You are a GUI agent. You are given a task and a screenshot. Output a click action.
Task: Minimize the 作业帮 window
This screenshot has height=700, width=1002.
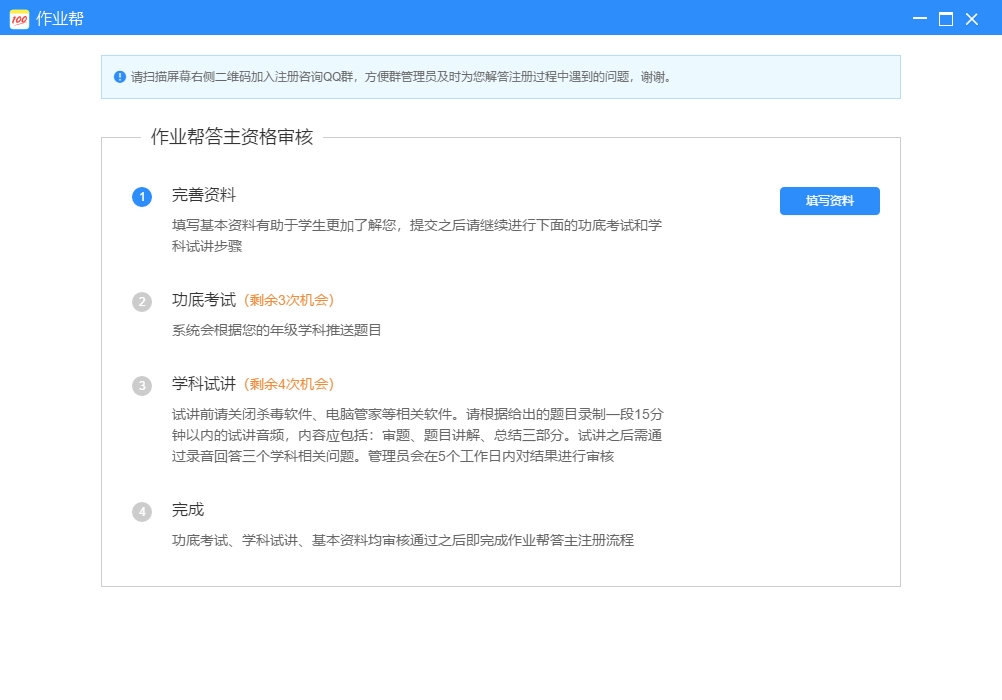point(919,18)
